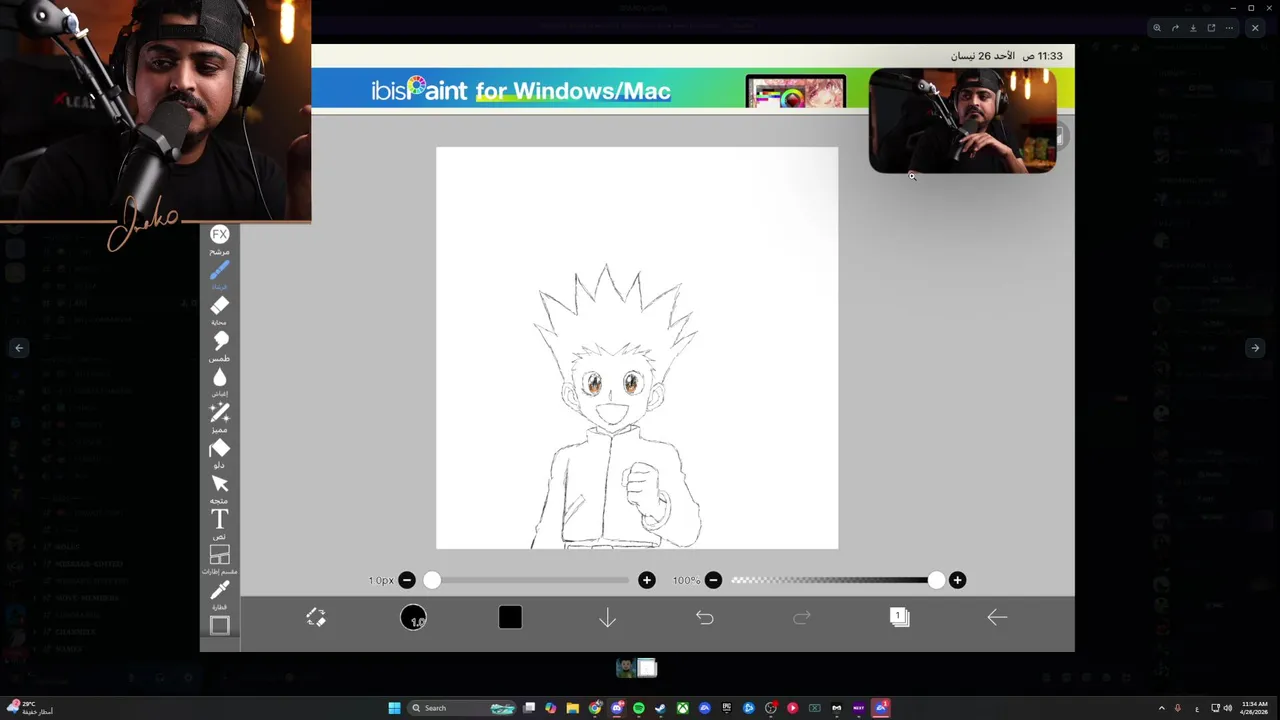
Task: Forward the image with share arrow
Action: (1175, 28)
